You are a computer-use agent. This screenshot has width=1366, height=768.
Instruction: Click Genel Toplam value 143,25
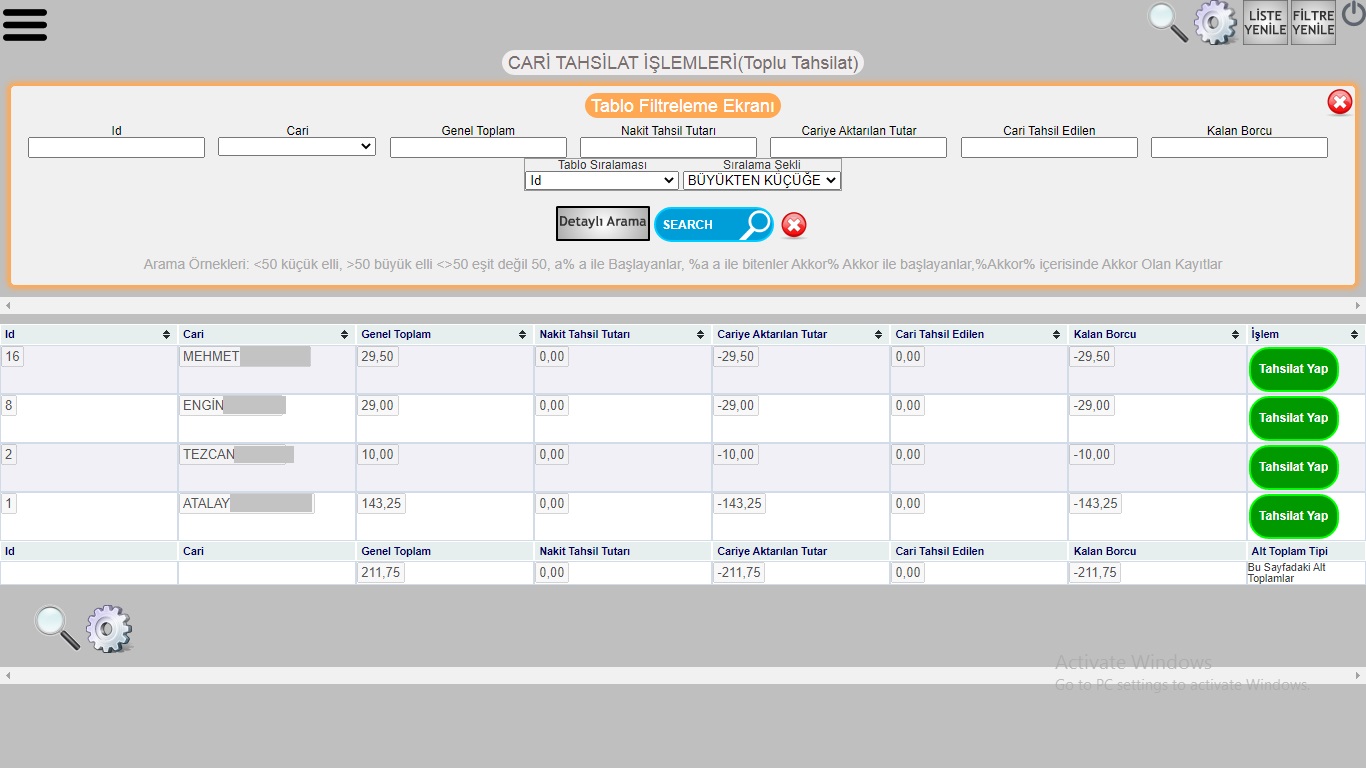(x=382, y=503)
